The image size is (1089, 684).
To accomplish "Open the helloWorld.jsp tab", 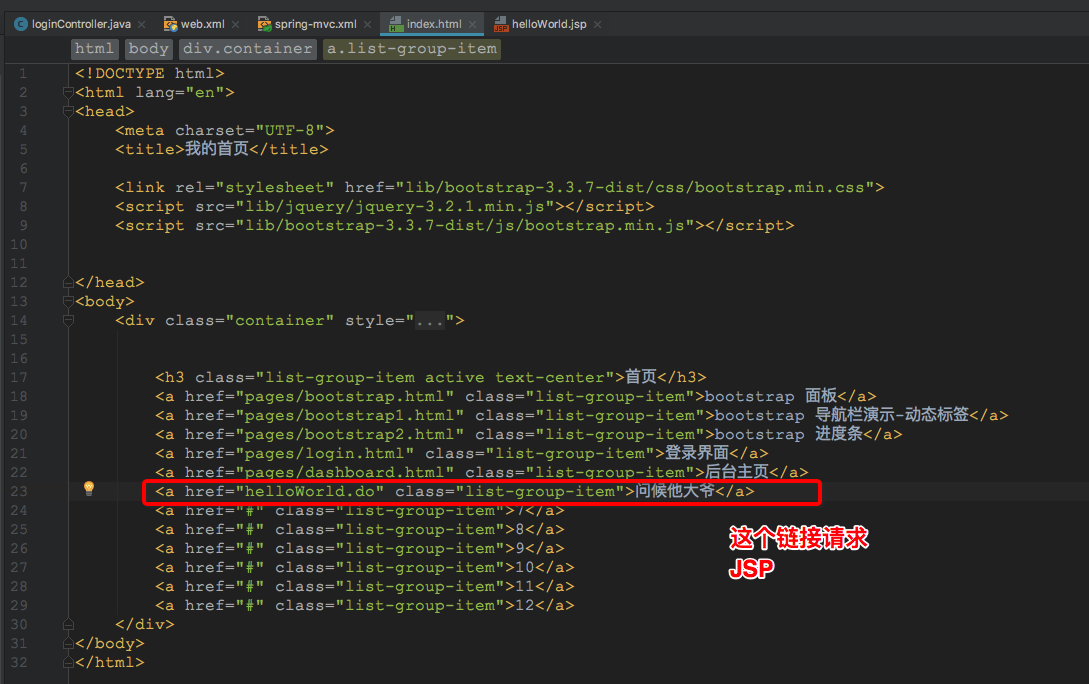I will click(x=549, y=24).
